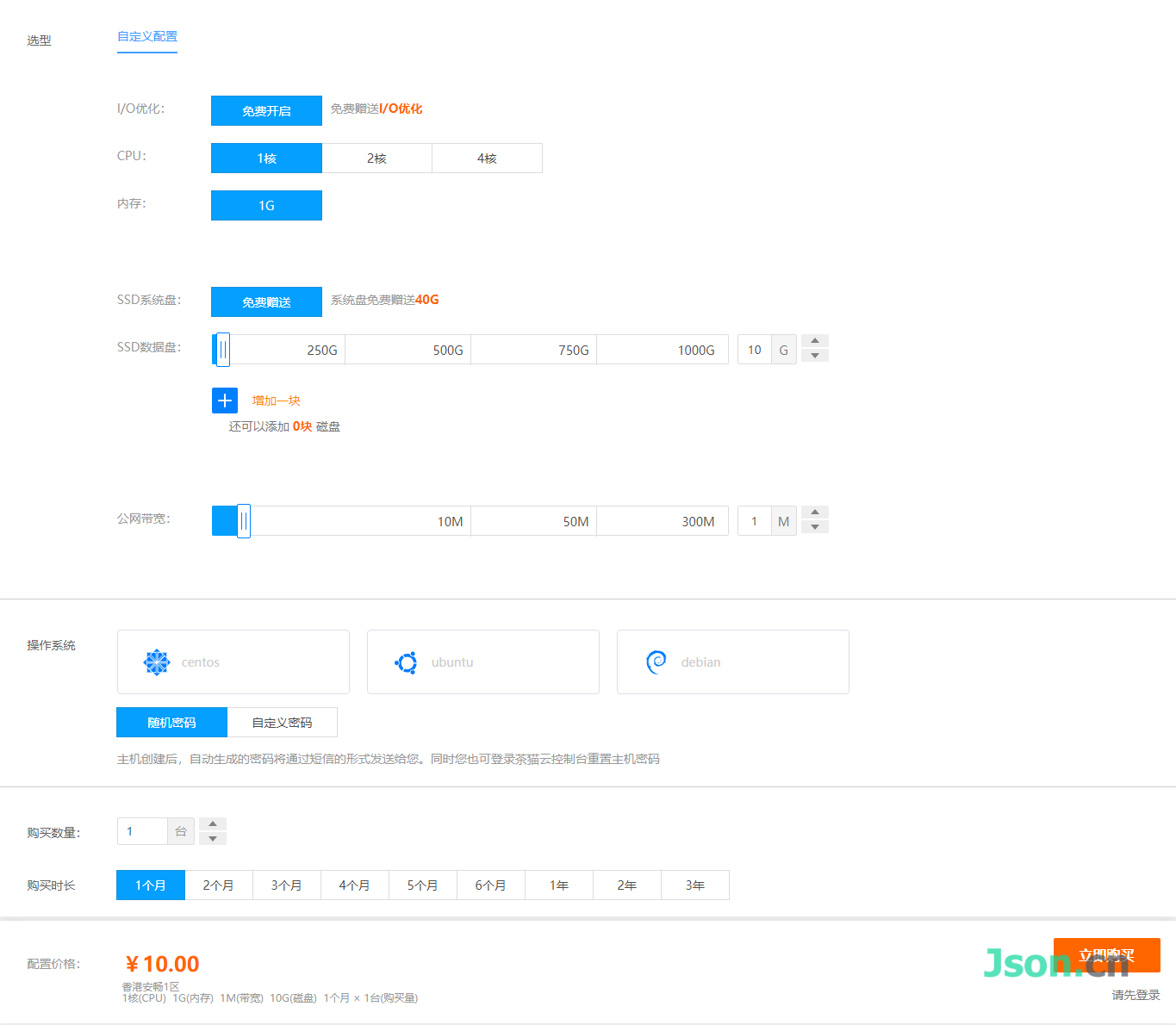
Task: Click the bandwidth value input field
Action: [x=755, y=521]
